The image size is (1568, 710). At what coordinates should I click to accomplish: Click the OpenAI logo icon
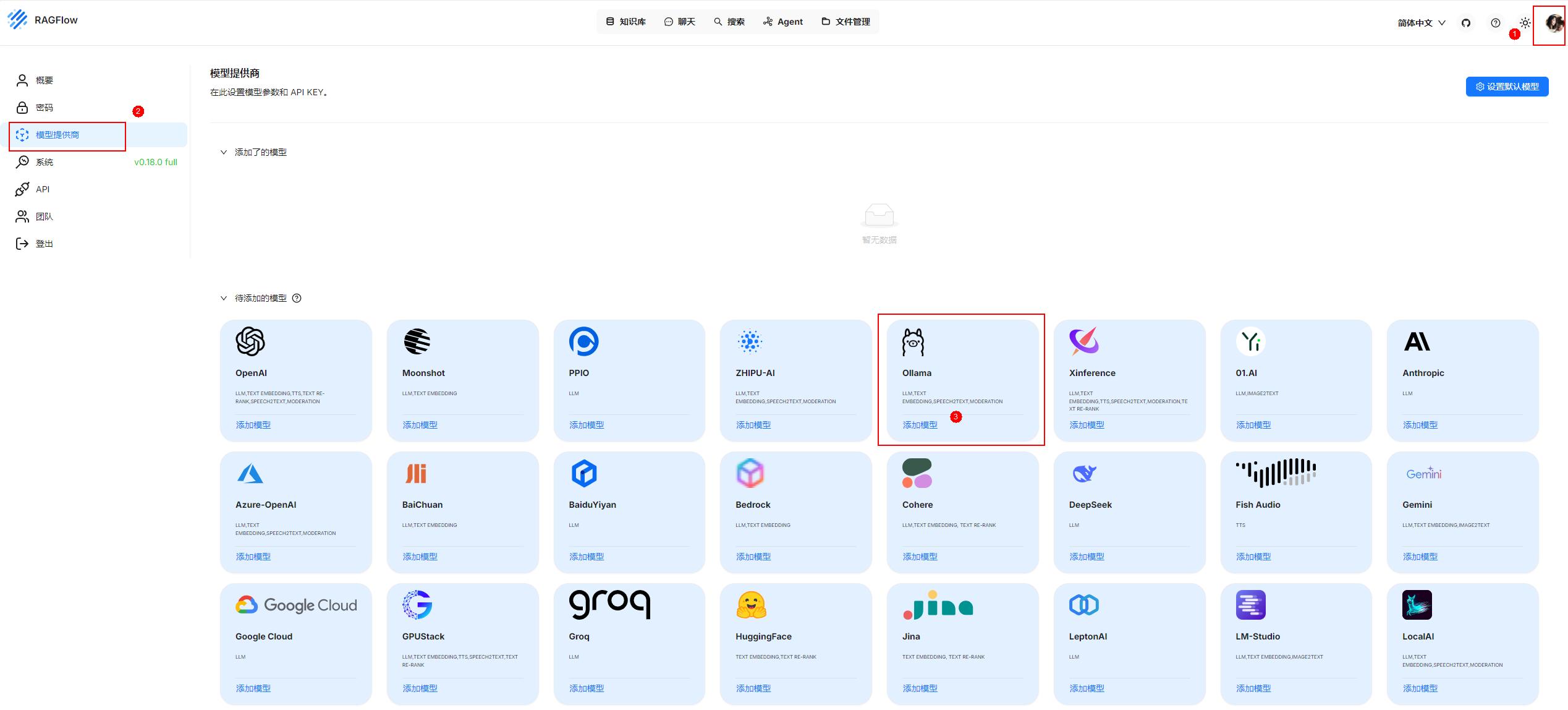[x=250, y=341]
